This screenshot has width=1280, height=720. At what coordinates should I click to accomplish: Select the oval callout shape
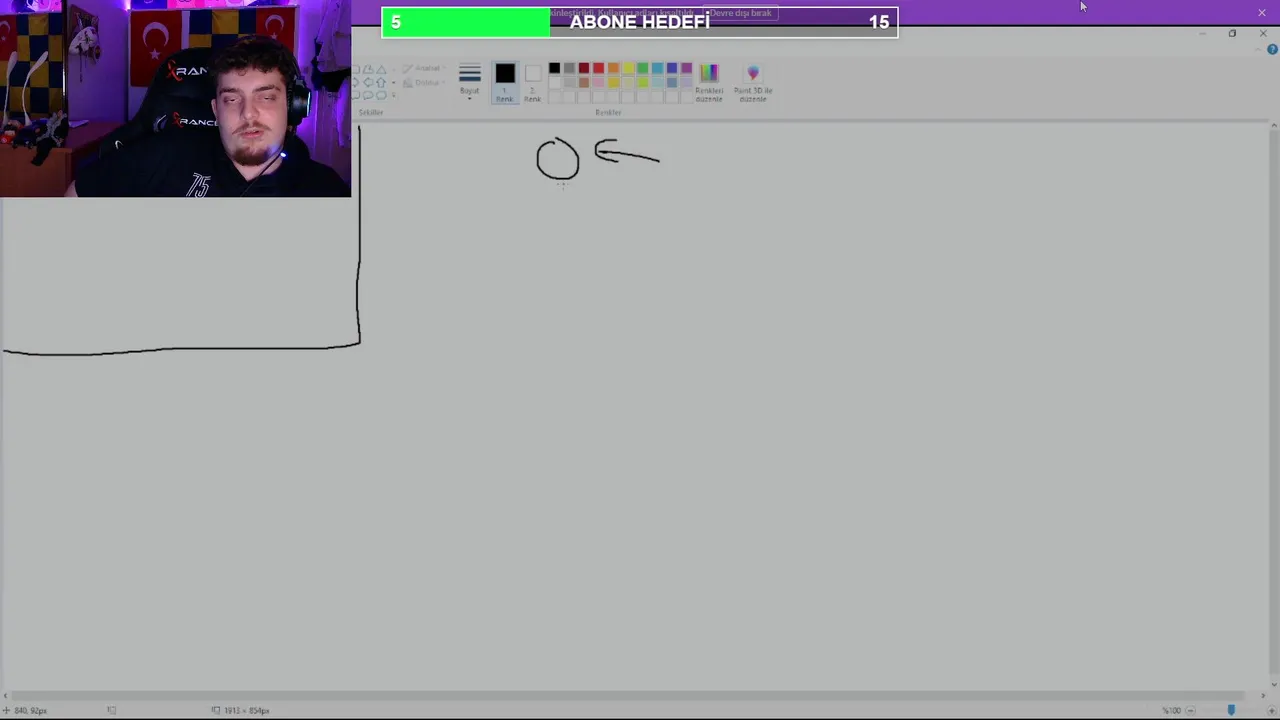(x=368, y=95)
